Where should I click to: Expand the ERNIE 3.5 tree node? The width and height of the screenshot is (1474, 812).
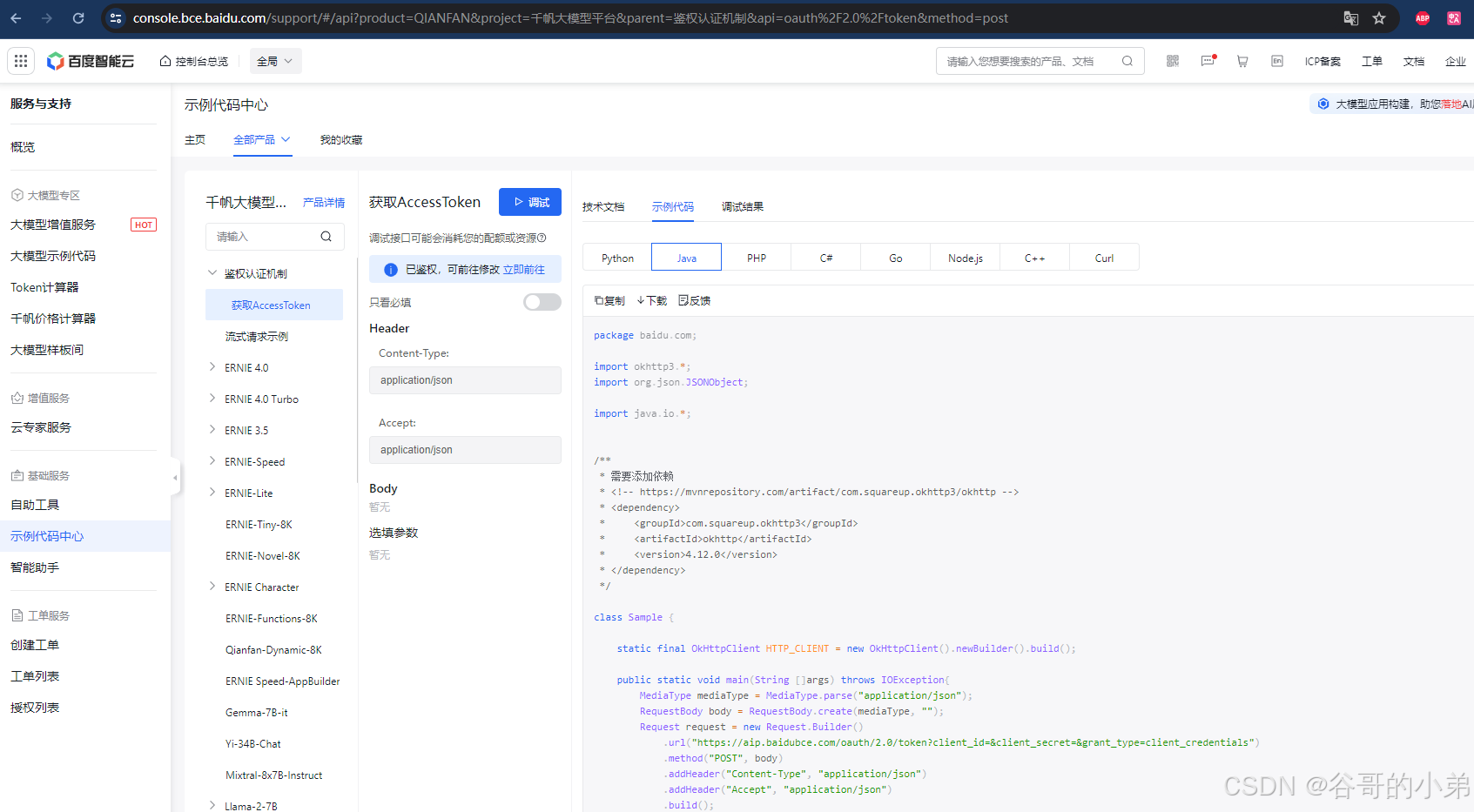point(212,430)
